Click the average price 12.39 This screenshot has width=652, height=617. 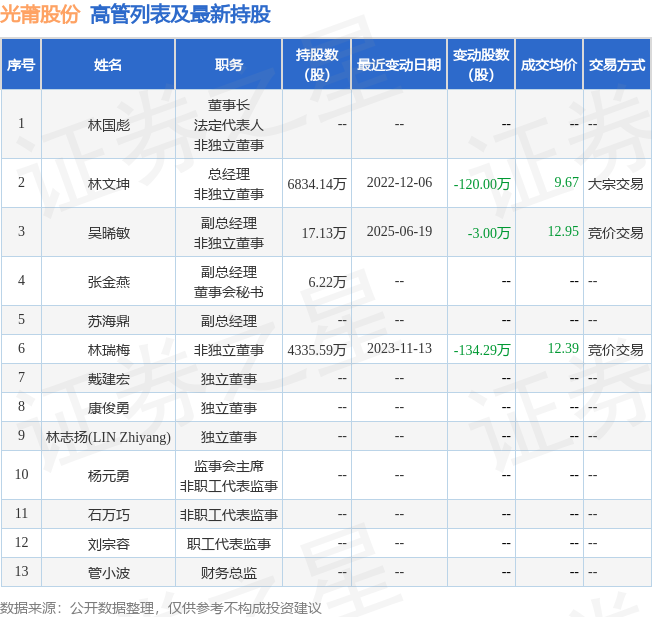click(x=563, y=348)
